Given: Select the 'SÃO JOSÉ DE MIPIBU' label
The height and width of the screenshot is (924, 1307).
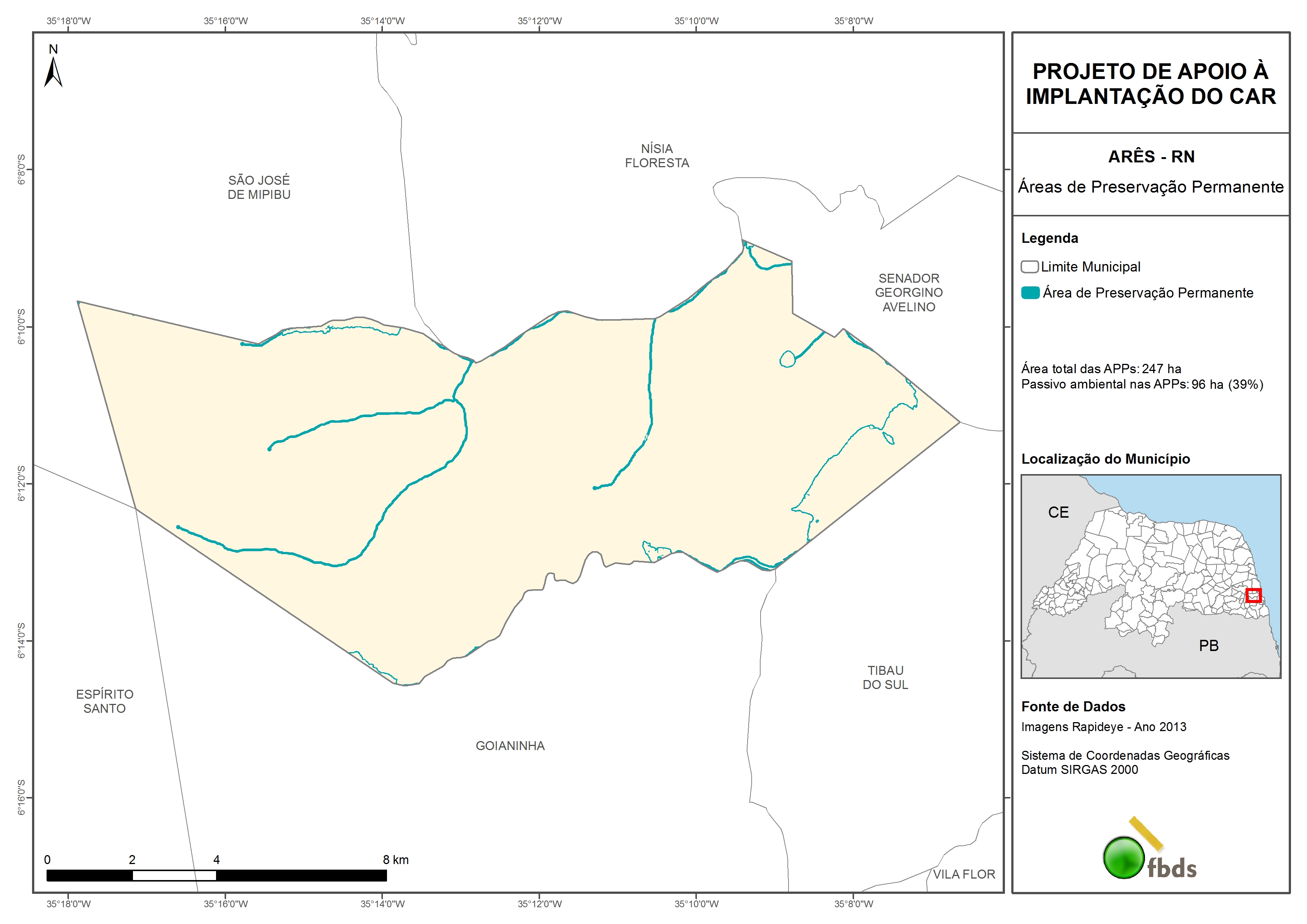Looking at the screenshot, I should point(259,187).
